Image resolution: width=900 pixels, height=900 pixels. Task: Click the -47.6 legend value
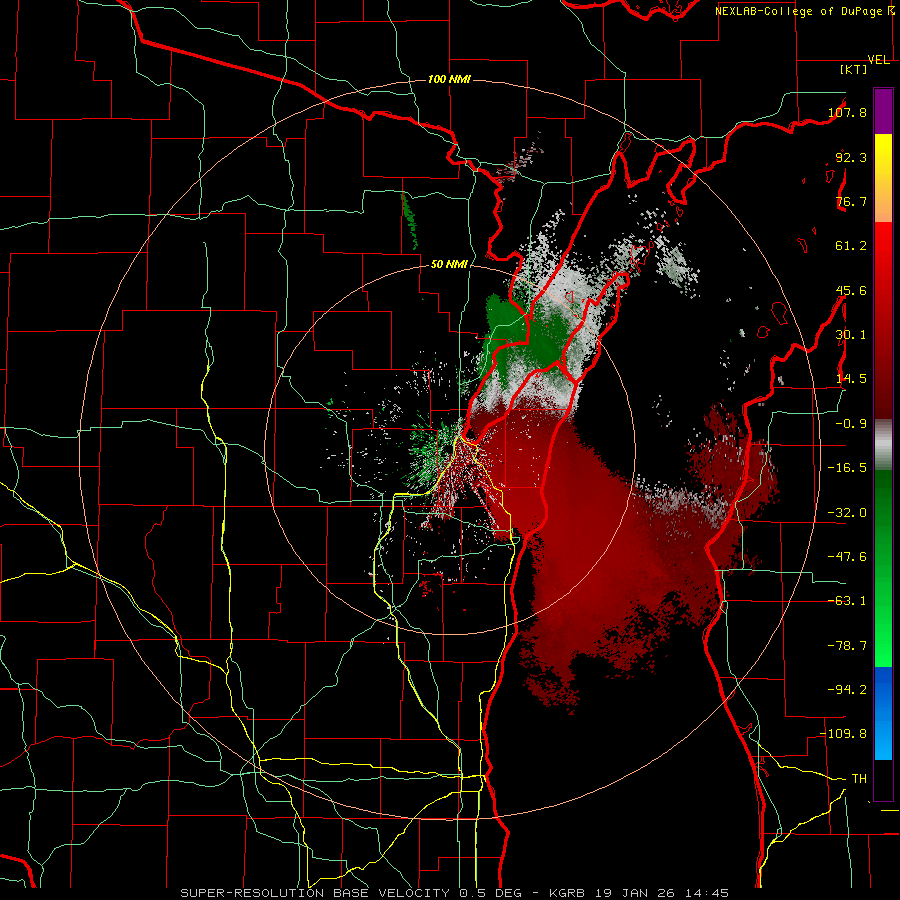[847, 557]
